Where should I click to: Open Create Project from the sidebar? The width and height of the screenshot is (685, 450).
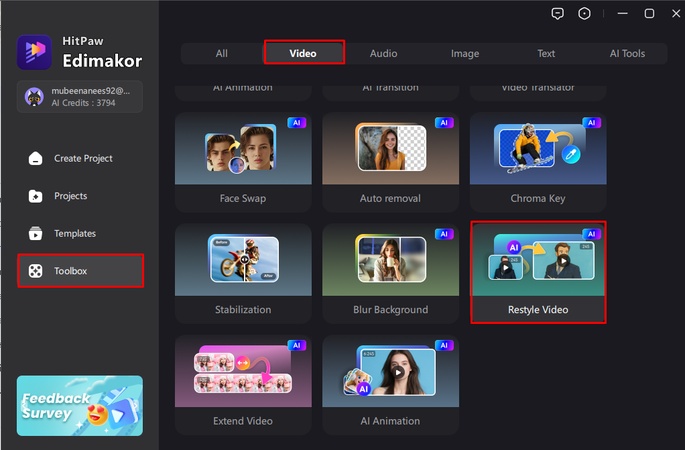pos(80,158)
